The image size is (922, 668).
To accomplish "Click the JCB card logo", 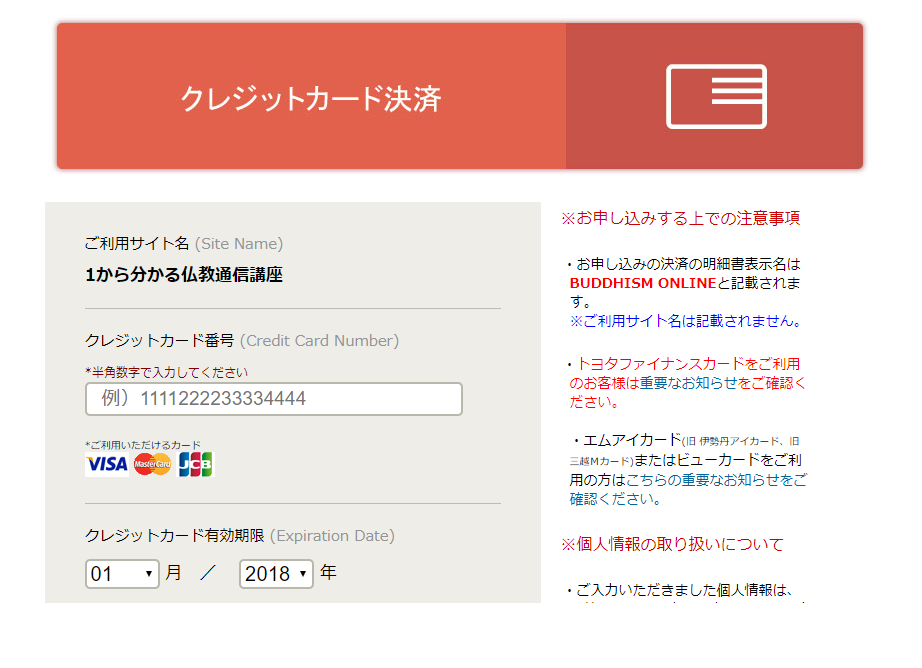I will [x=196, y=464].
